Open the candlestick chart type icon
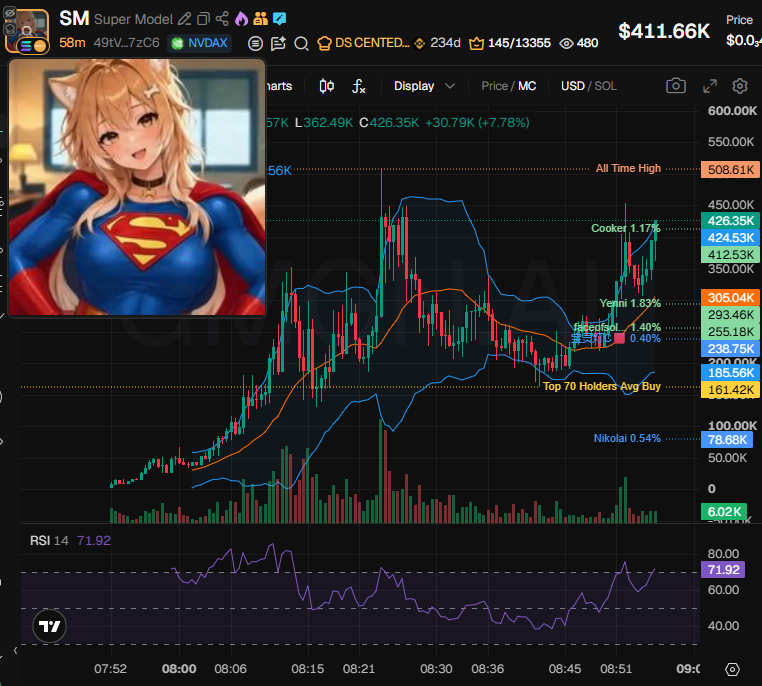 click(327, 86)
